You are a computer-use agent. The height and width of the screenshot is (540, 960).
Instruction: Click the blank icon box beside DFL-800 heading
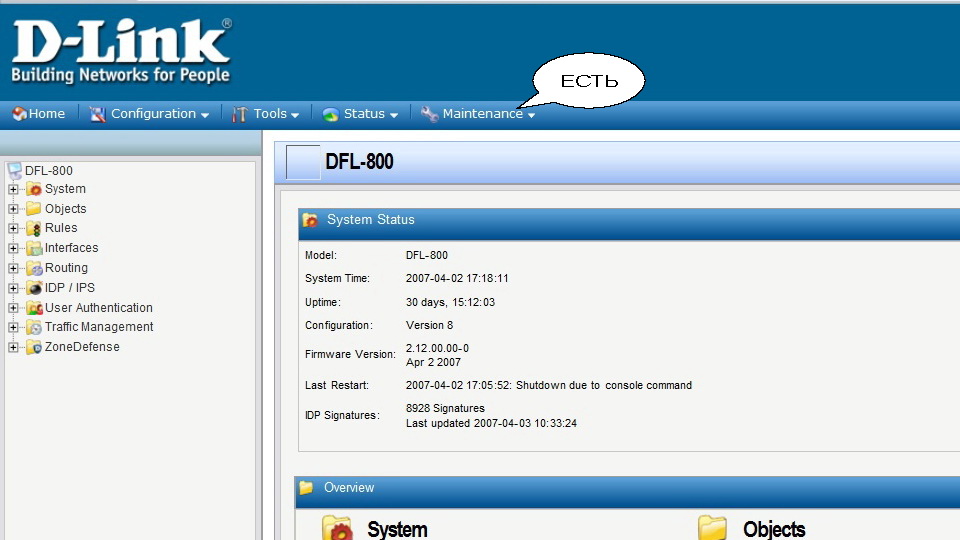[x=303, y=162]
